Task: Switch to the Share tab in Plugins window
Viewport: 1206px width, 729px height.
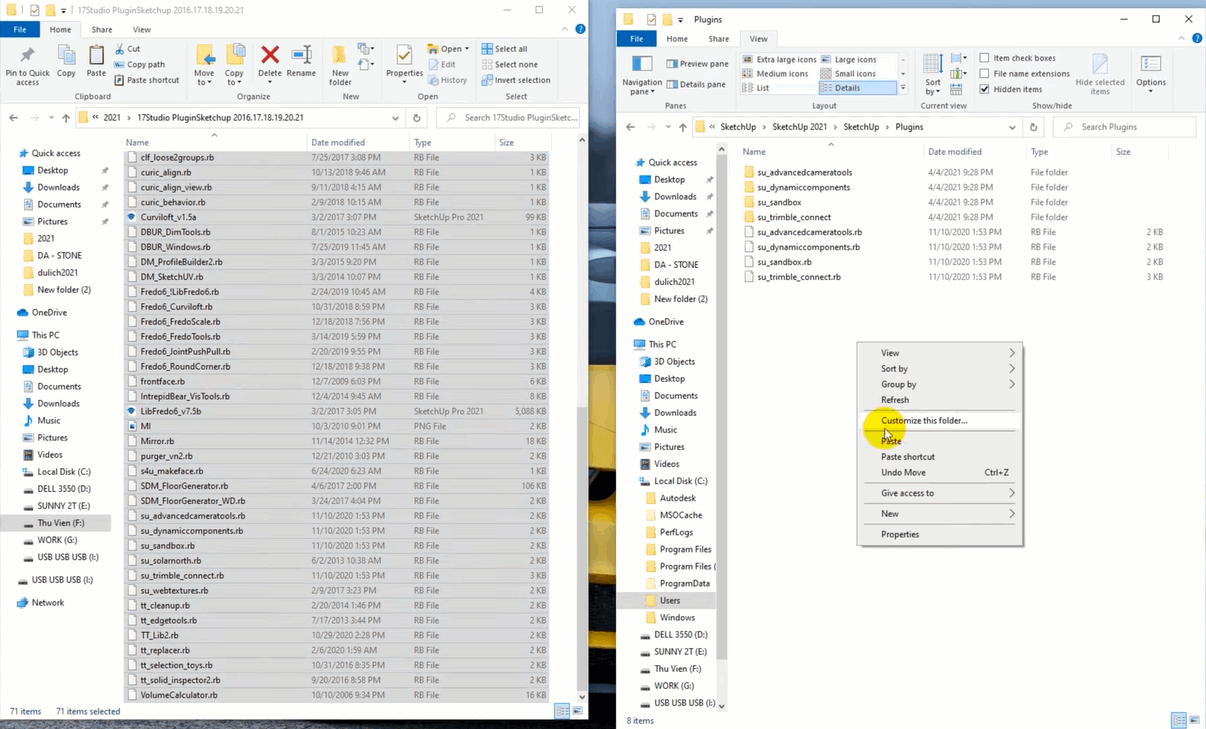Action: click(x=718, y=39)
